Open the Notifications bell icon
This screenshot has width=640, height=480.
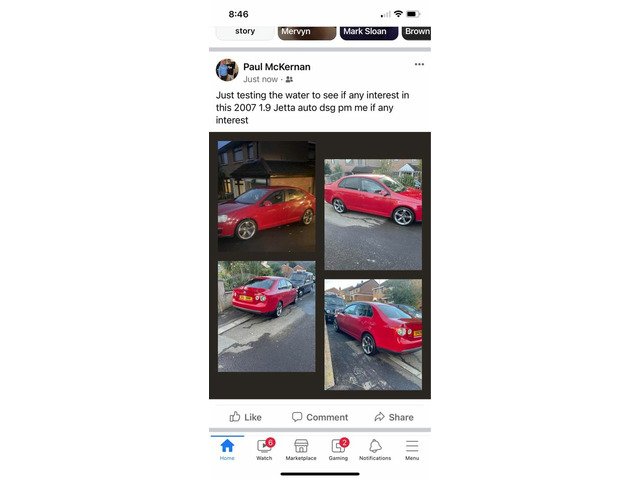click(375, 446)
